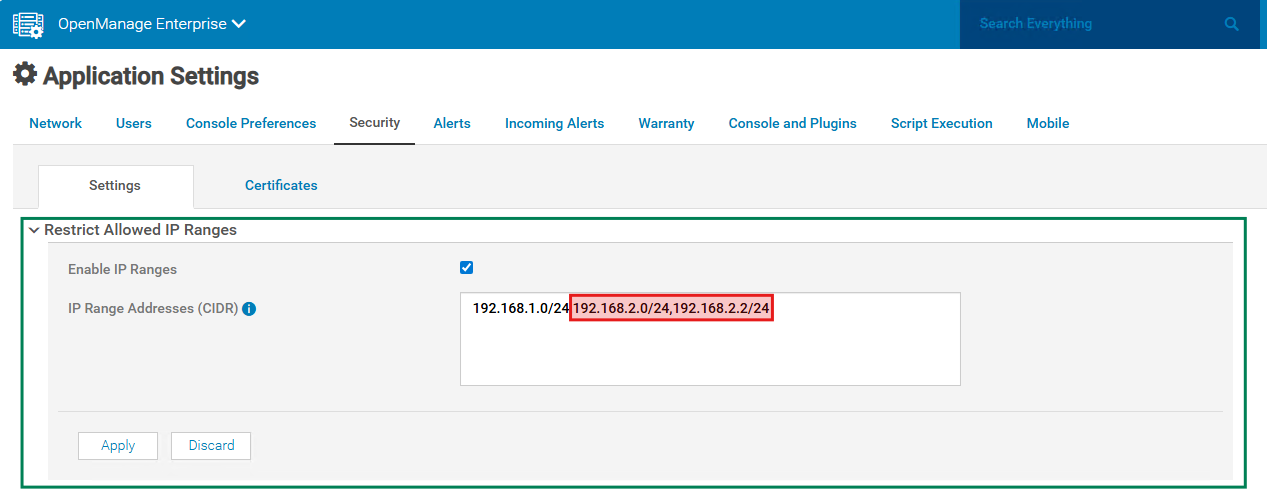Click the search magnifier icon
This screenshot has width=1267, height=489.
click(x=1232, y=24)
